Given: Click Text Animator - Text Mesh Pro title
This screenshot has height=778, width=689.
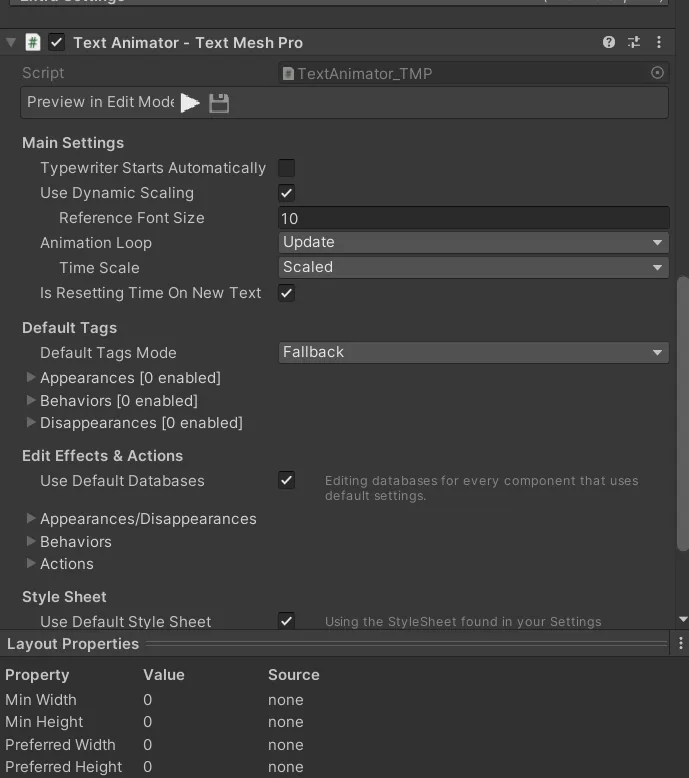Looking at the screenshot, I should [x=188, y=43].
